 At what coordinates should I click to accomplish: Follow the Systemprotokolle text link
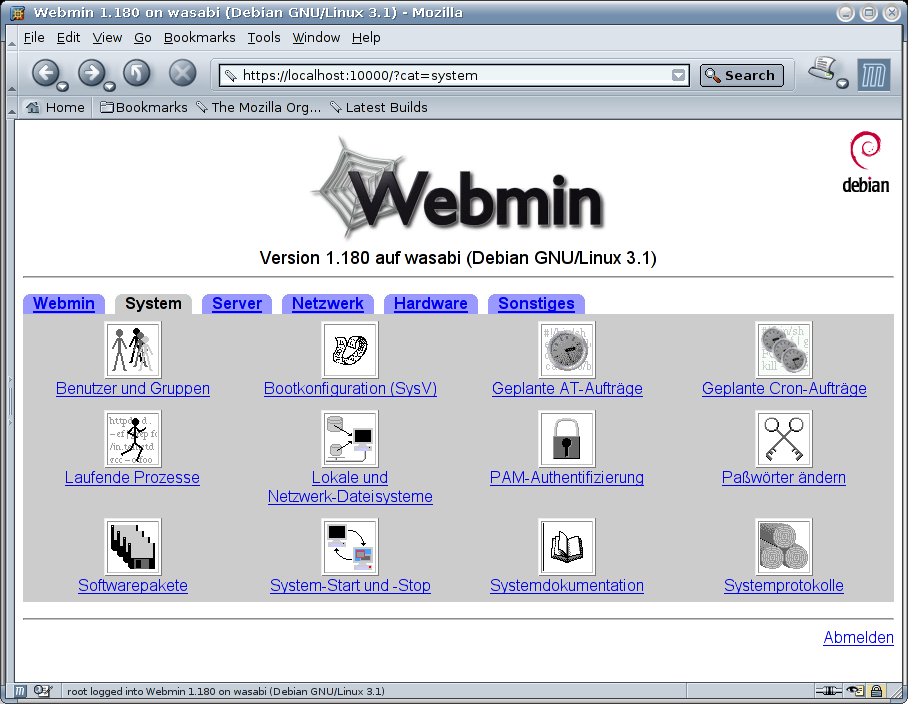click(x=783, y=585)
